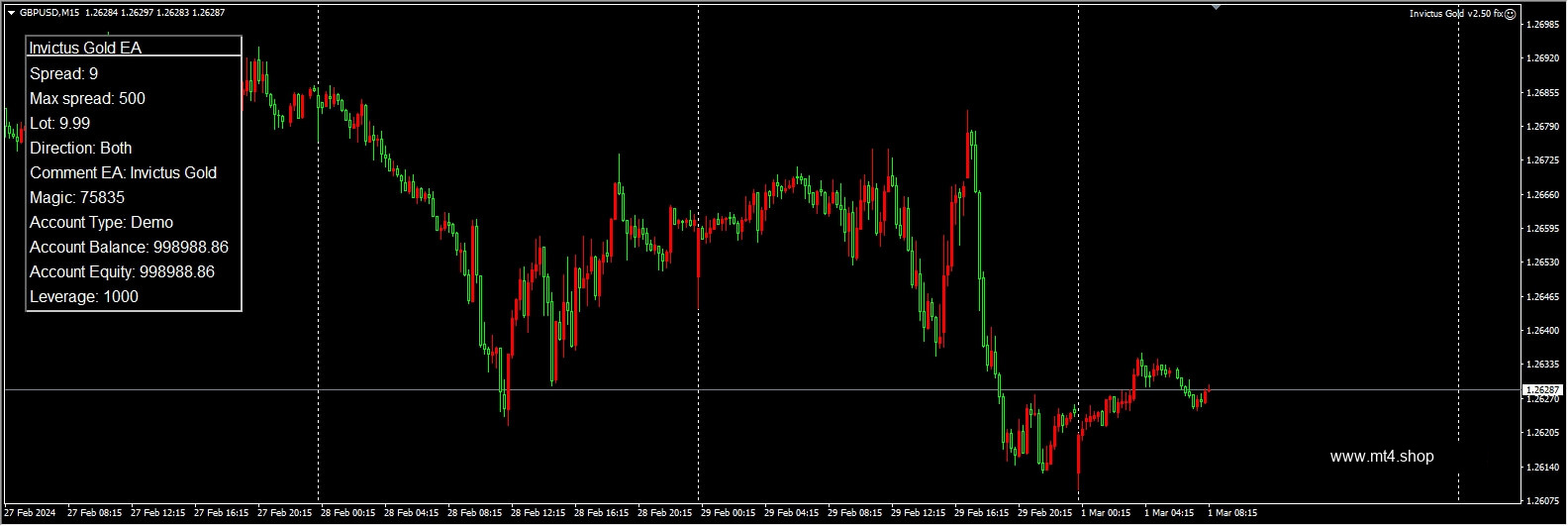Click the GBPUSD,M15 chart title text

(50, 13)
